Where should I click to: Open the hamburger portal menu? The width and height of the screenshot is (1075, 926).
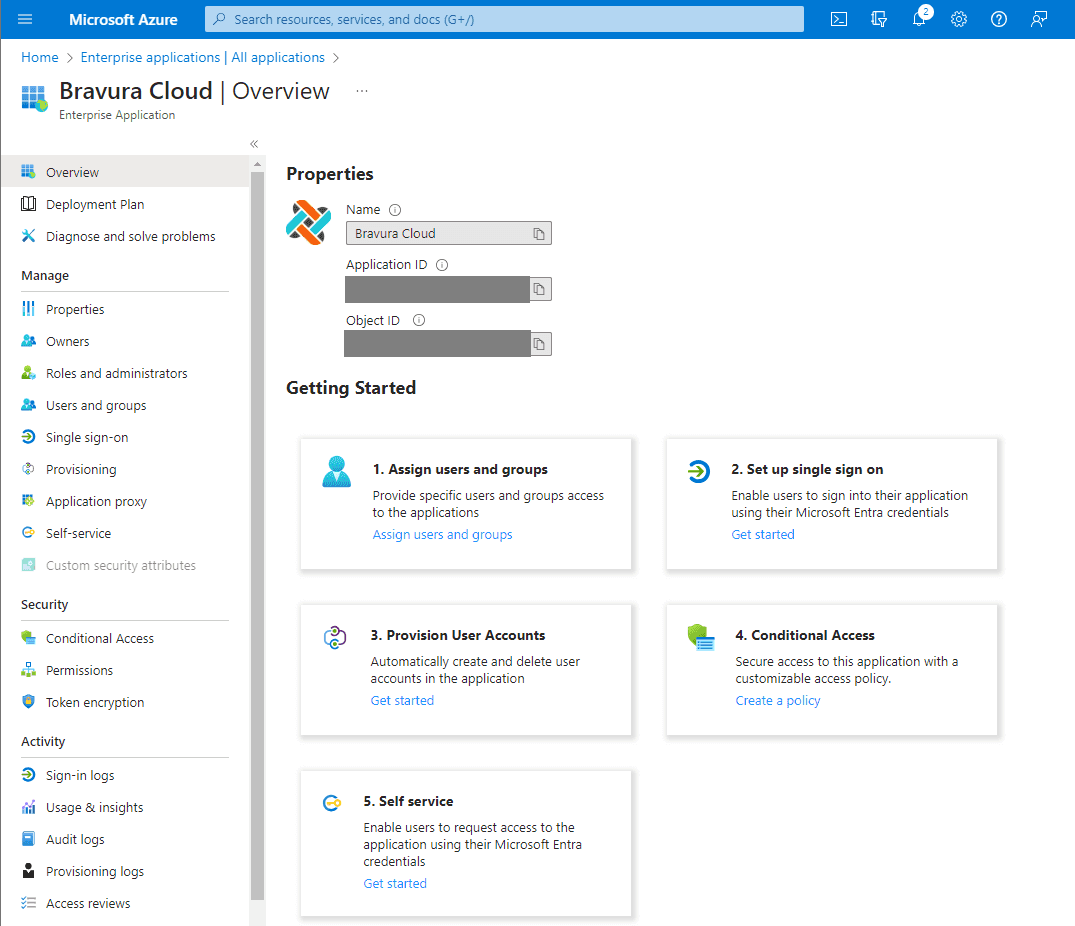pyautogui.click(x=25, y=19)
